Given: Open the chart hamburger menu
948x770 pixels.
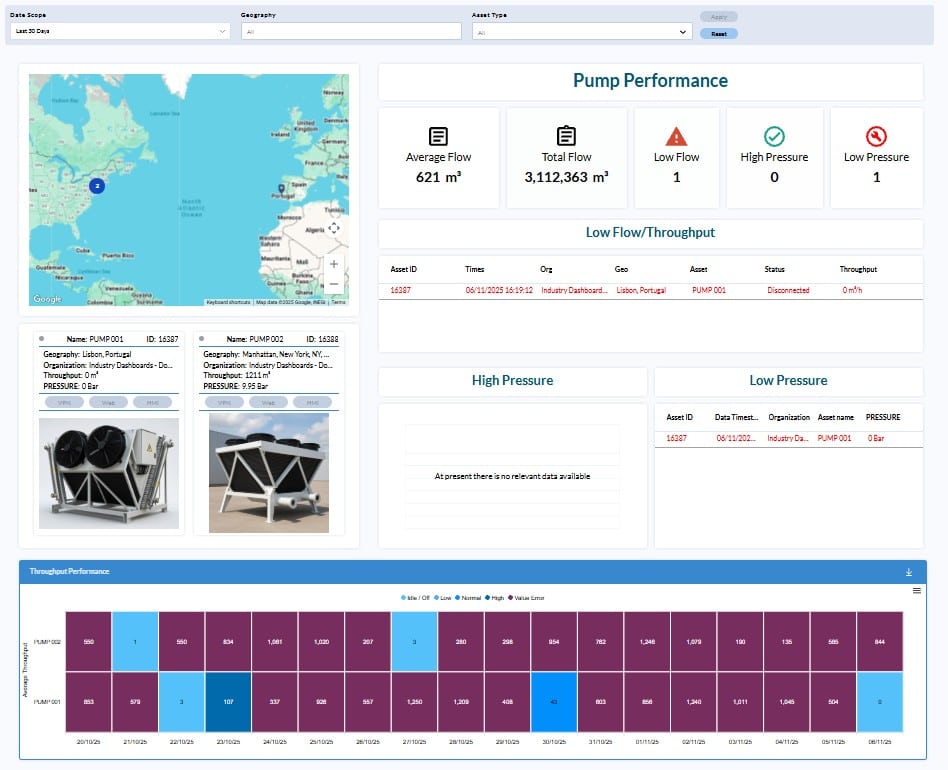Looking at the screenshot, I should pos(917,591).
